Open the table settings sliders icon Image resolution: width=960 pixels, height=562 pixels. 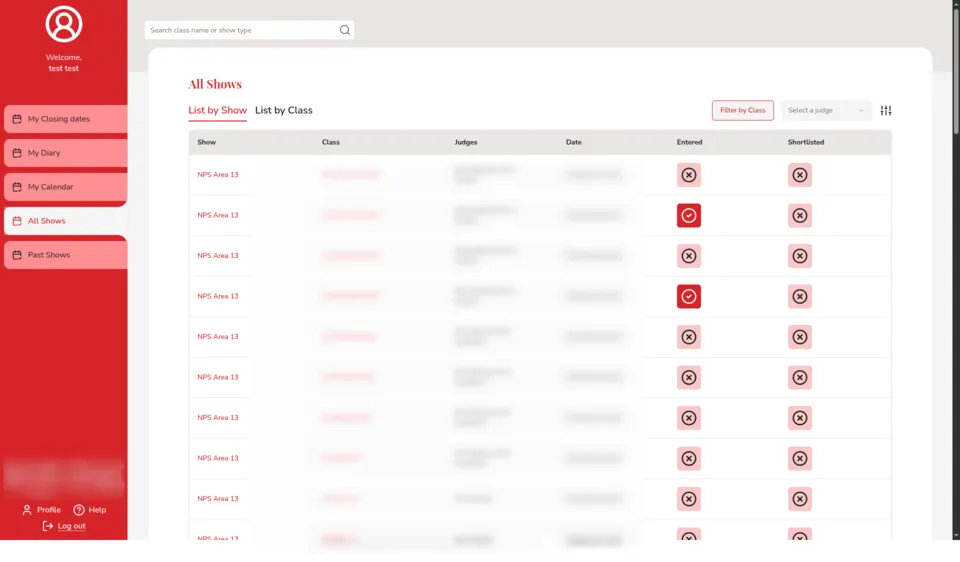(x=886, y=110)
